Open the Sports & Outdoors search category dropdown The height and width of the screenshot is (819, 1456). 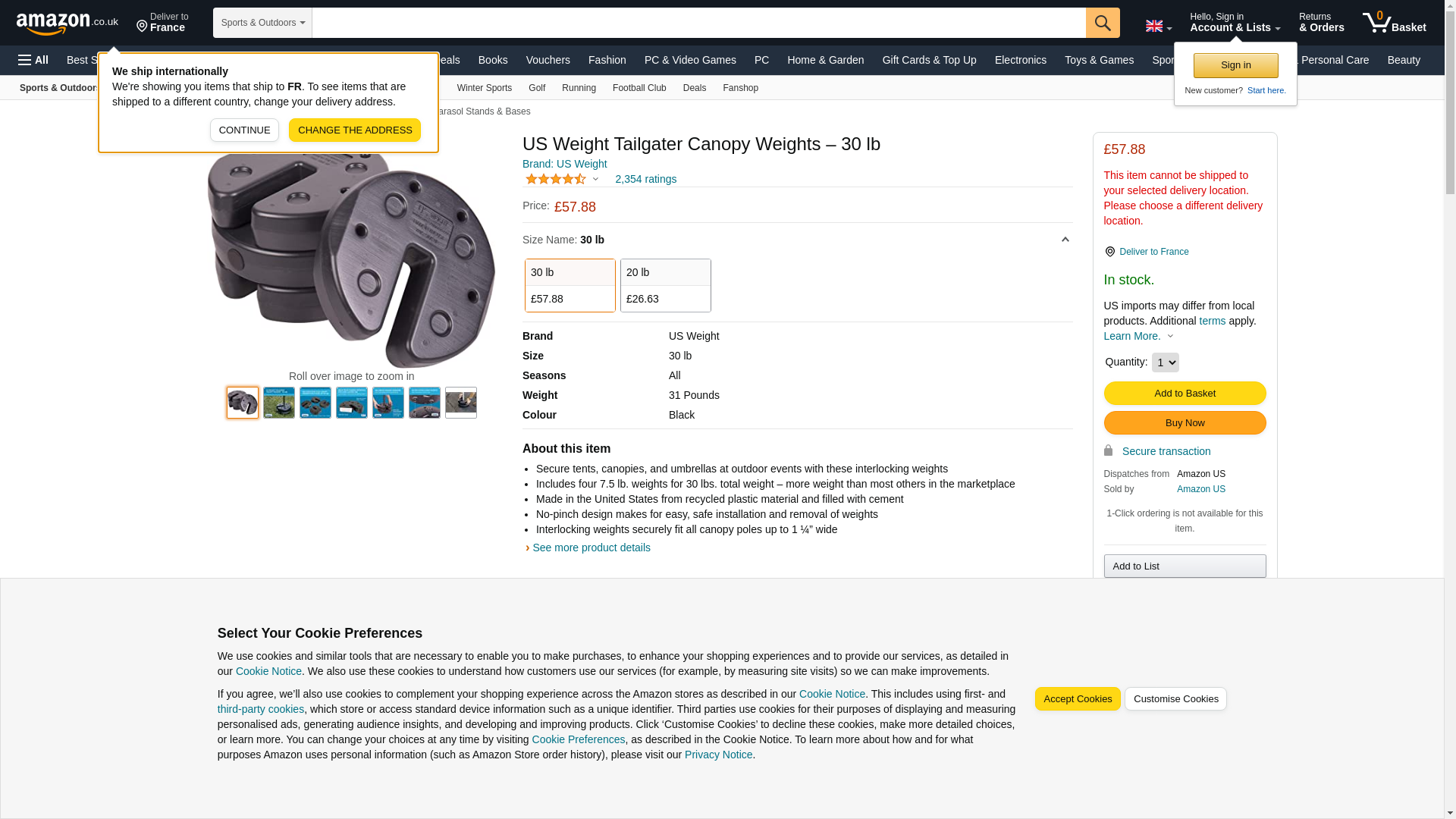point(262,23)
